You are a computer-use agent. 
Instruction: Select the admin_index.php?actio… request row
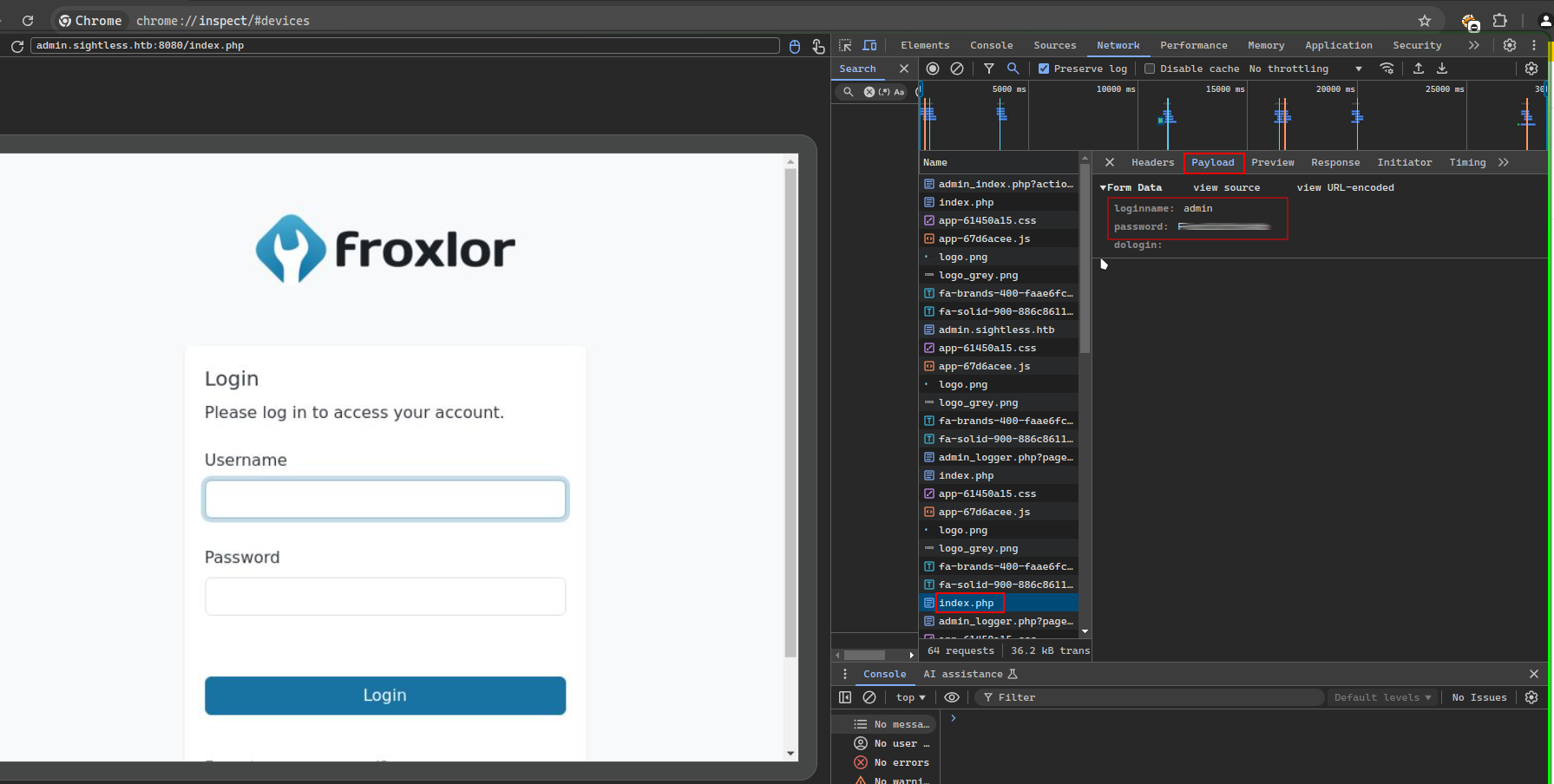(999, 184)
